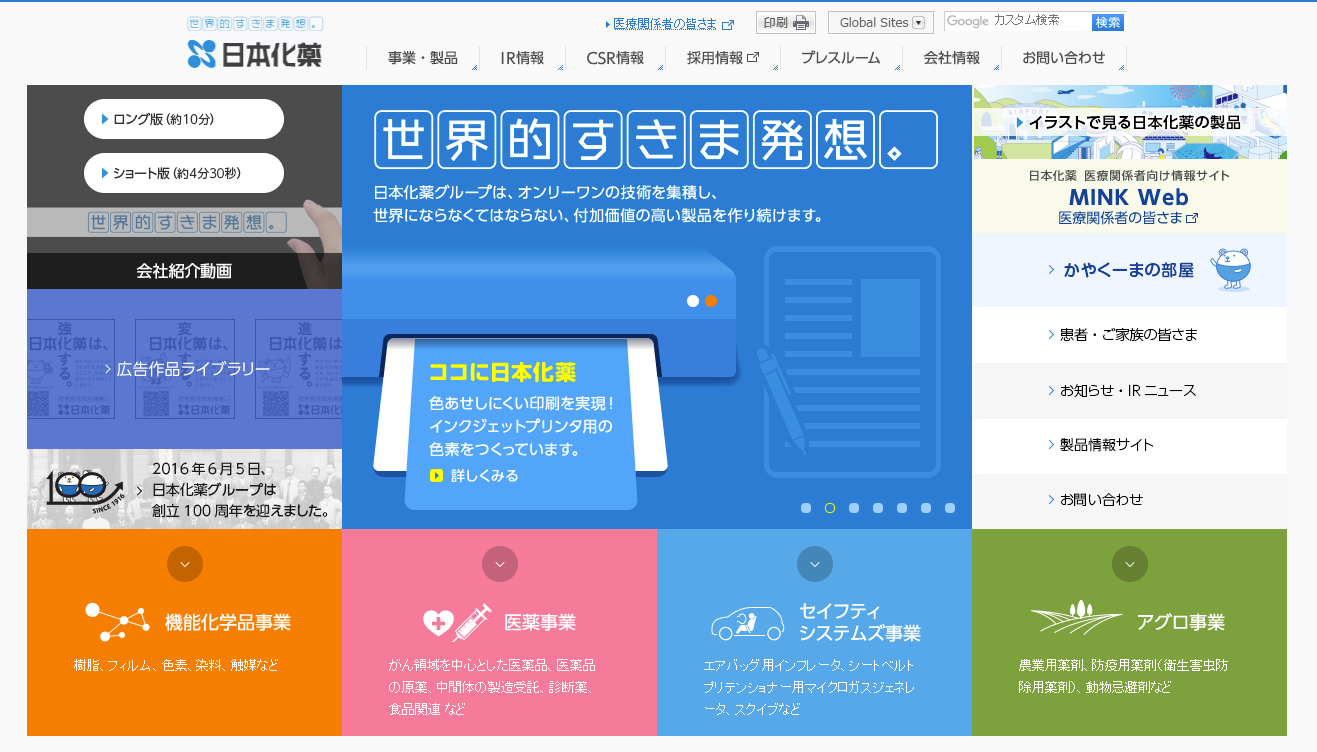Viewport: 1317px width, 752px height.
Task: Open the Global Sites dropdown
Action: click(881, 23)
